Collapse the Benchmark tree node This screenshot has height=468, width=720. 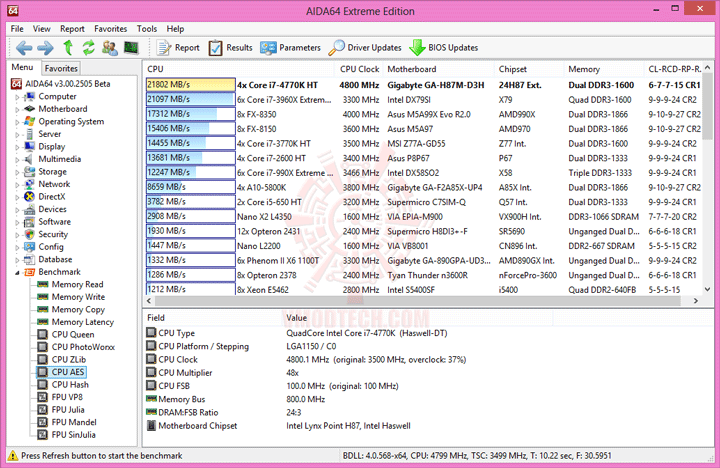click(17, 273)
